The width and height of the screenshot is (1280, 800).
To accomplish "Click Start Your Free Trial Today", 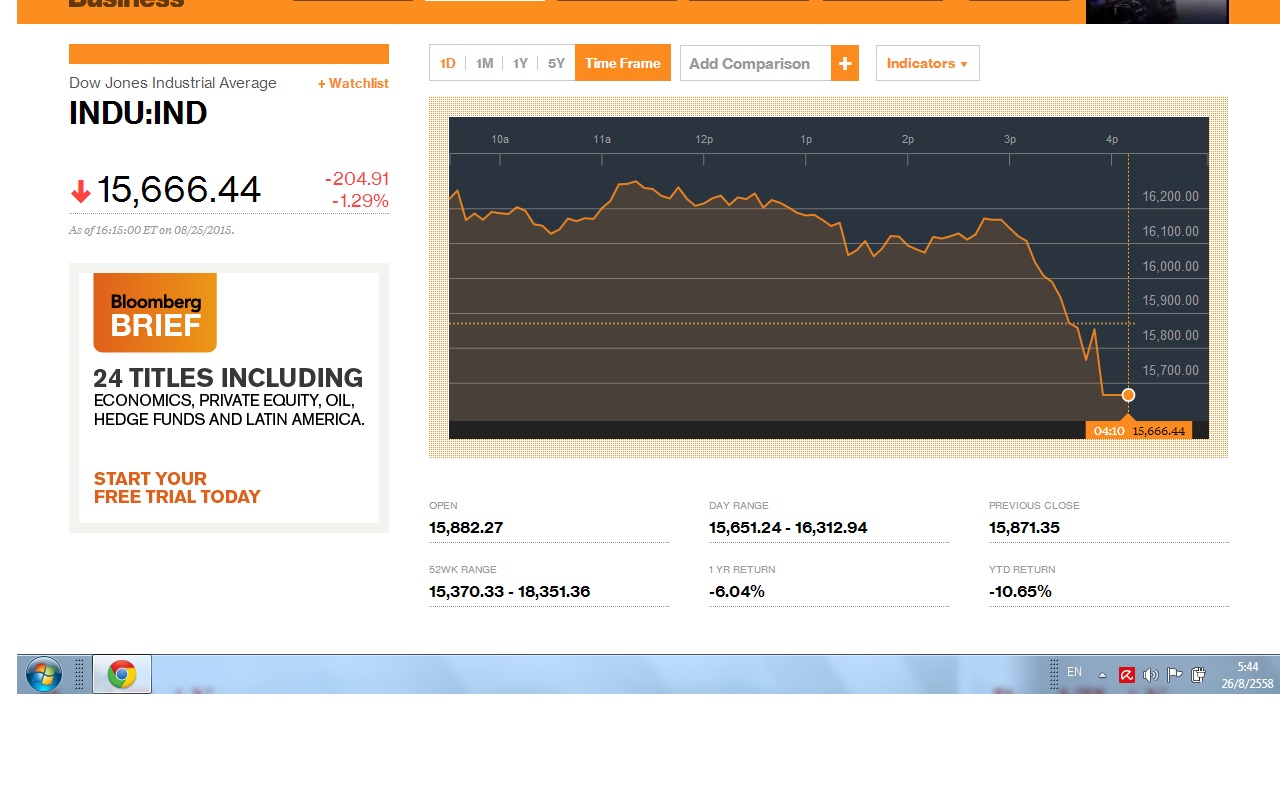I will coord(177,488).
